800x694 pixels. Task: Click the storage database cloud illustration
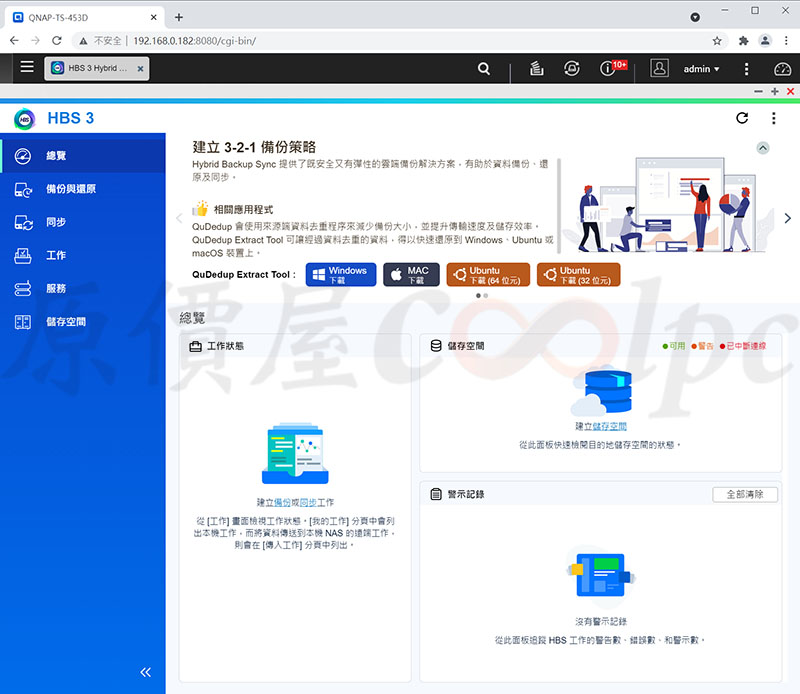tap(601, 391)
